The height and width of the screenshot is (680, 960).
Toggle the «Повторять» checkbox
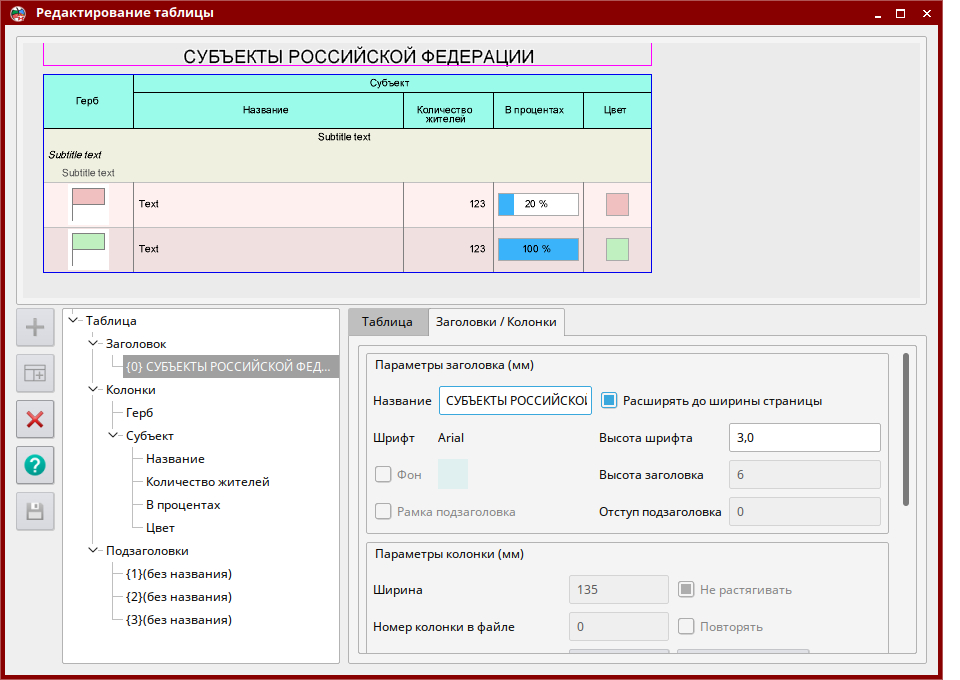point(687,626)
